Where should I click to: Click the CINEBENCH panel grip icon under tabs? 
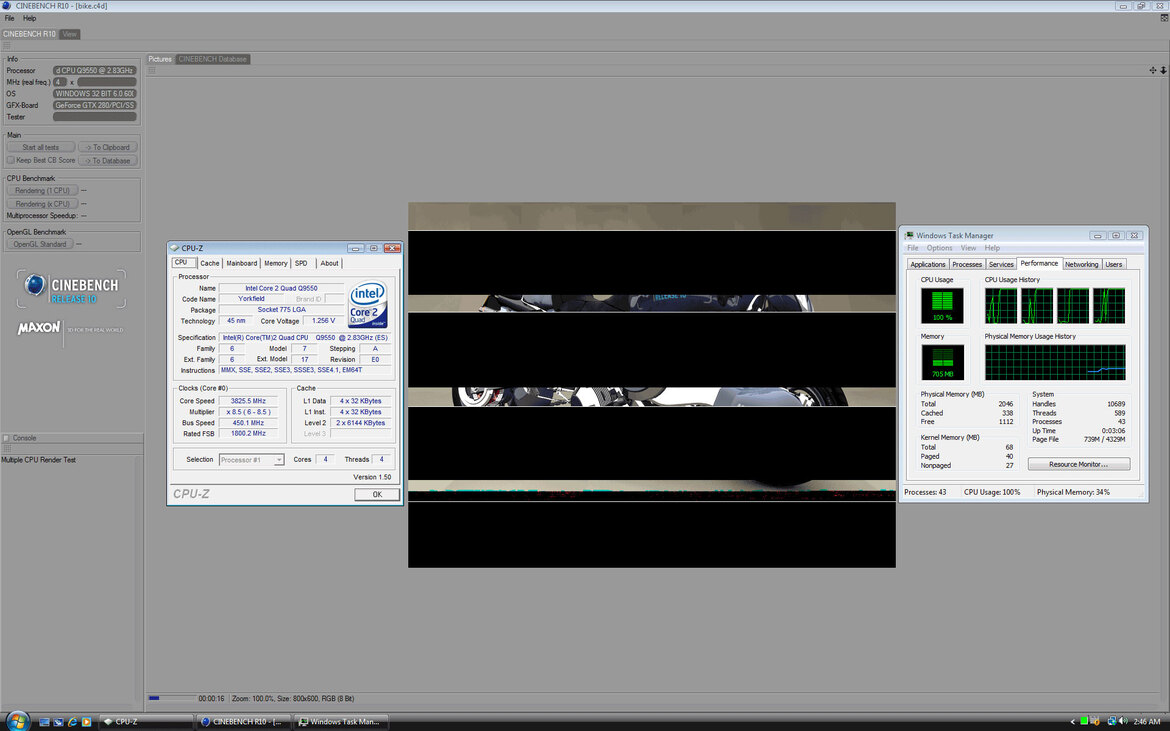pos(7,46)
